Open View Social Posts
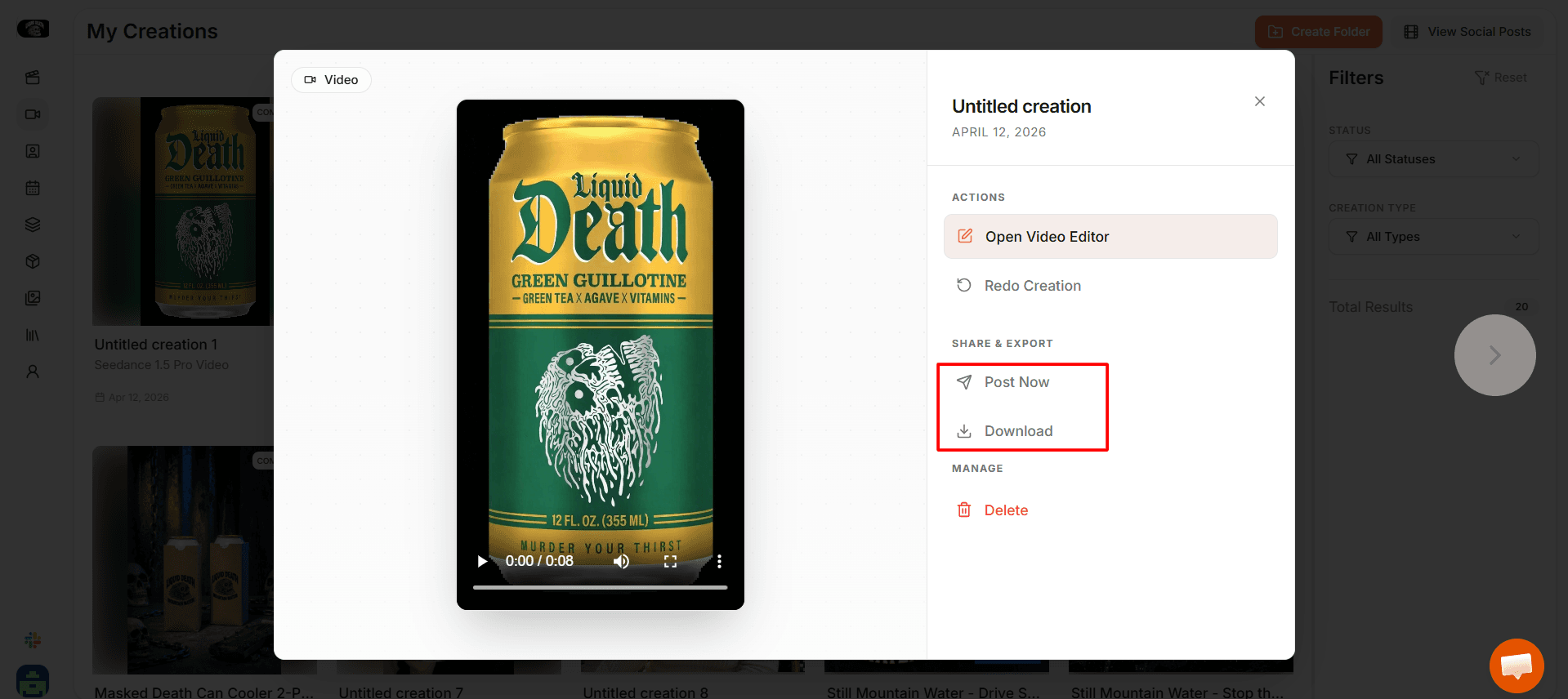1568x699 pixels. tap(1467, 32)
